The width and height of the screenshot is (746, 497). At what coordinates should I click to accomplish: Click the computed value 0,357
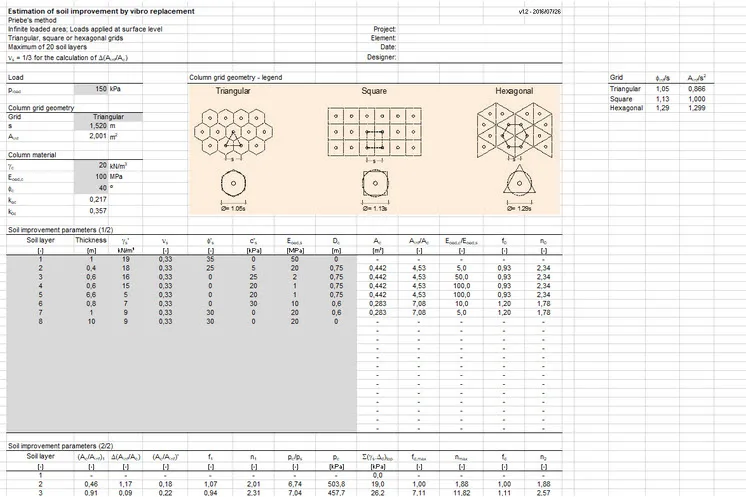(x=98, y=211)
